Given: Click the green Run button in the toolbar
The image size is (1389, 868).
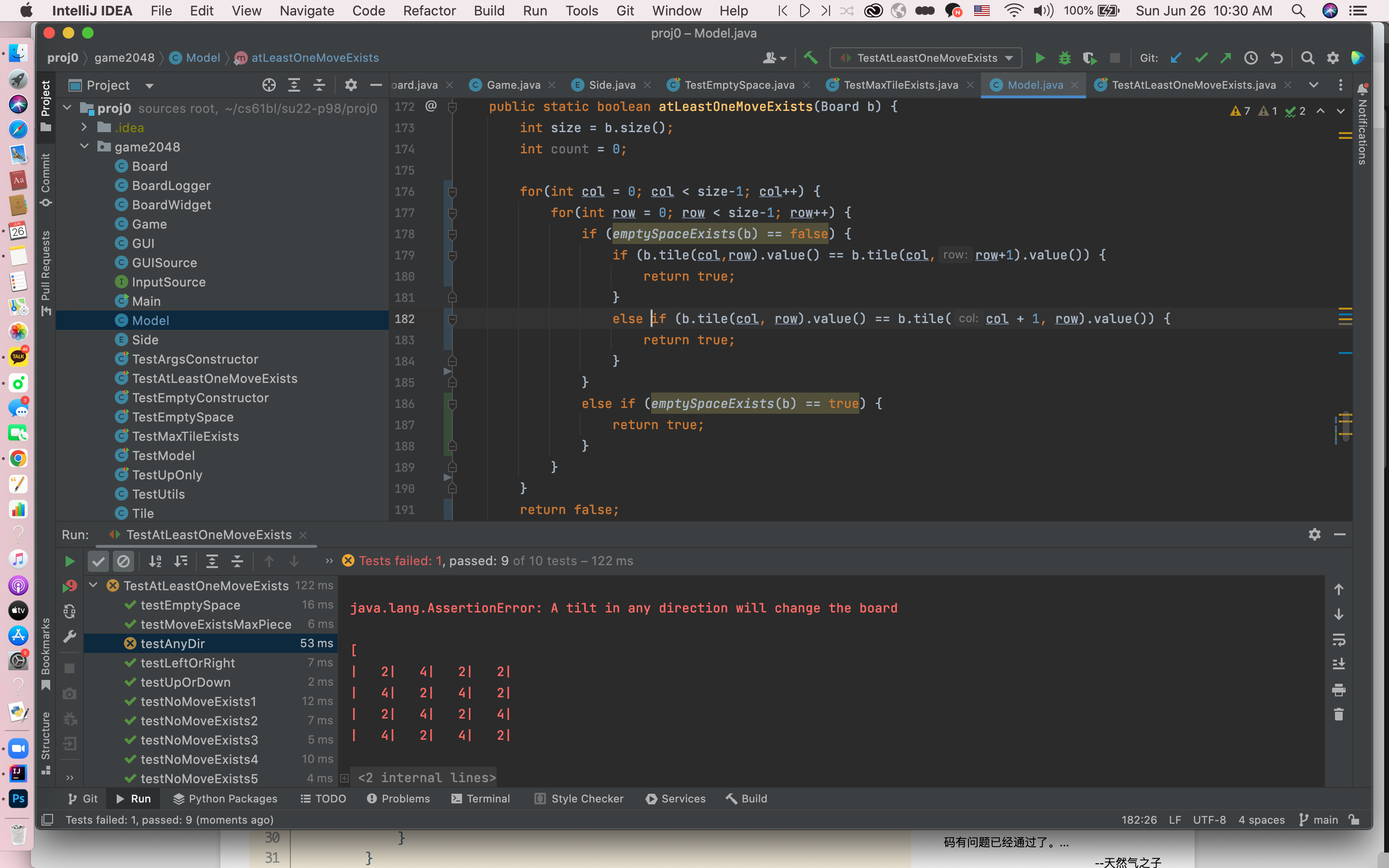Looking at the screenshot, I should [1039, 58].
